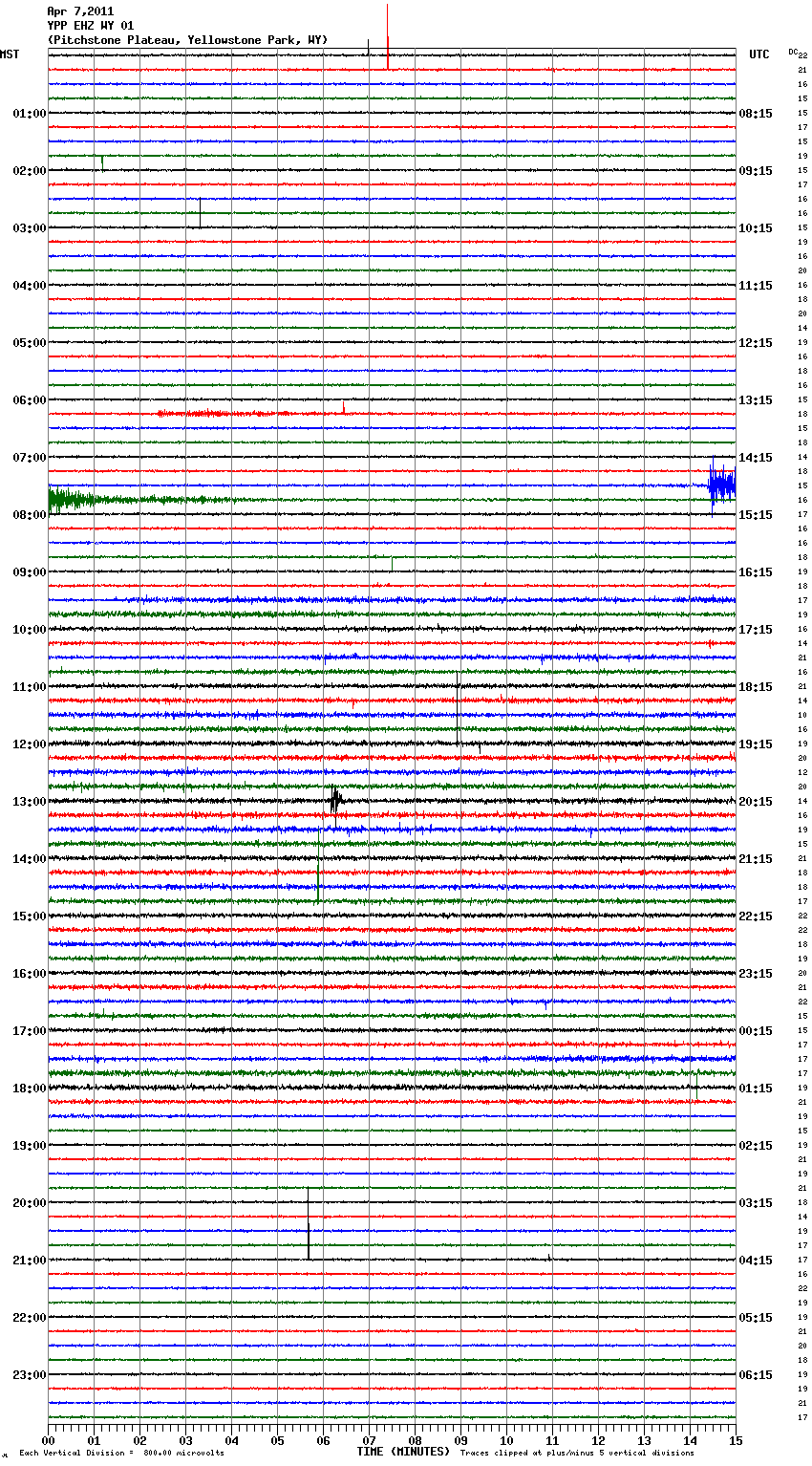Click the "08:15" UTC time label
The image size is (812, 1466).
pyautogui.click(x=756, y=114)
